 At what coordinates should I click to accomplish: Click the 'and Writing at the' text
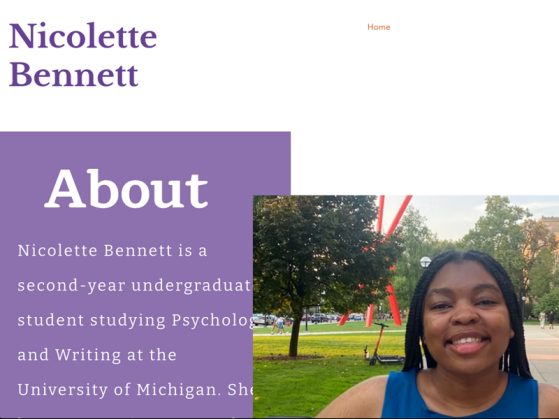(x=97, y=355)
